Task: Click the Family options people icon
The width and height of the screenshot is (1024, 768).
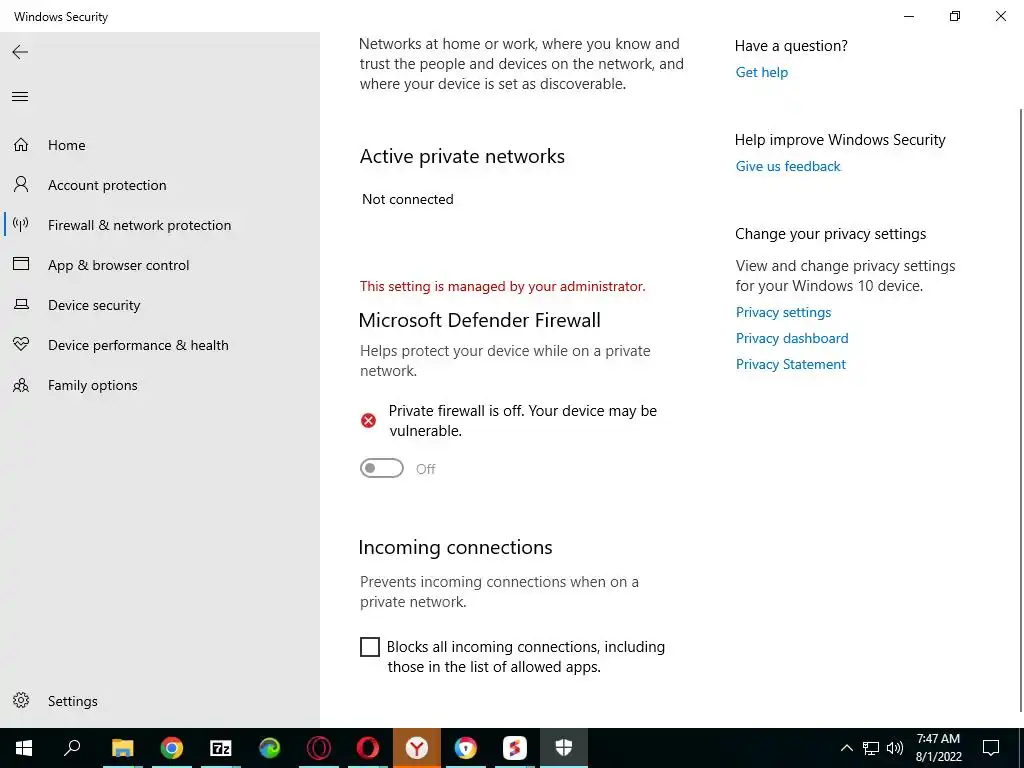Action: point(21,385)
